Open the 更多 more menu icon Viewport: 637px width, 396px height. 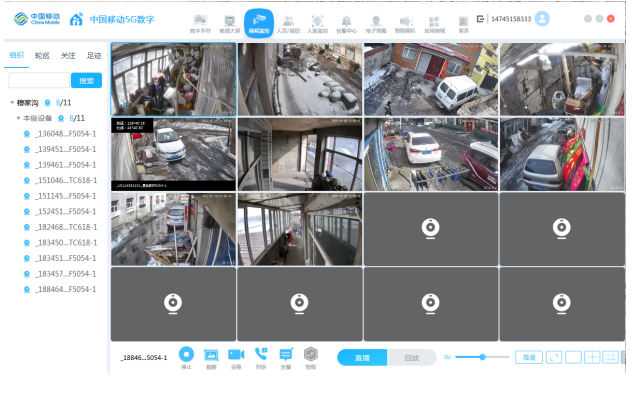click(463, 24)
